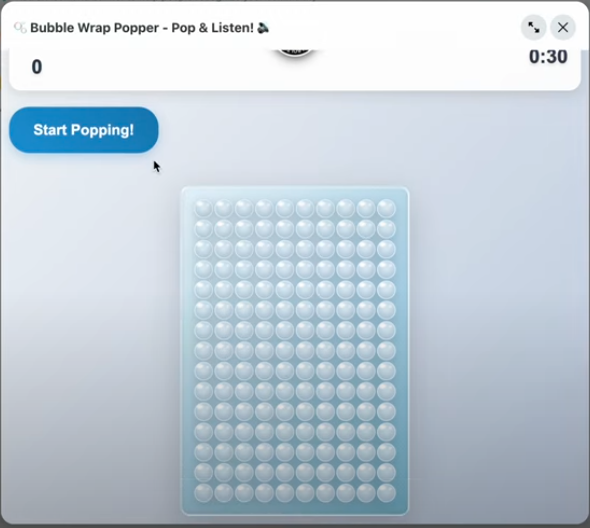Image resolution: width=590 pixels, height=528 pixels.
Task: Pop the sixth bubble in the bottom row
Action: coord(305,493)
